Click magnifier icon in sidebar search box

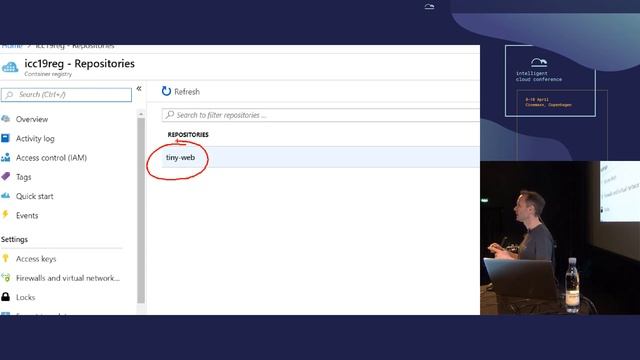9,95
